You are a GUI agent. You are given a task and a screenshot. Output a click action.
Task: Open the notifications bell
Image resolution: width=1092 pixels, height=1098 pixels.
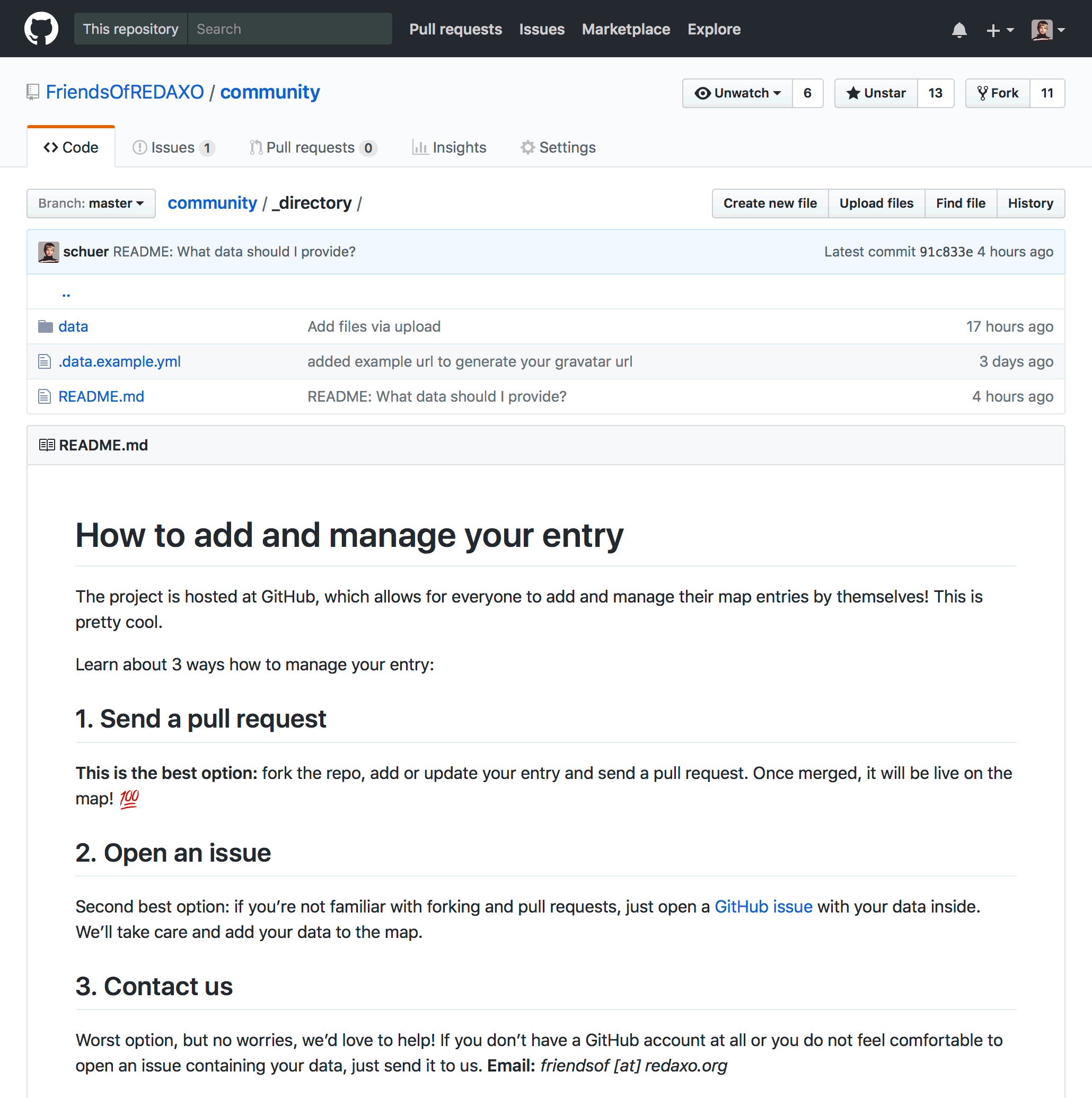[959, 30]
